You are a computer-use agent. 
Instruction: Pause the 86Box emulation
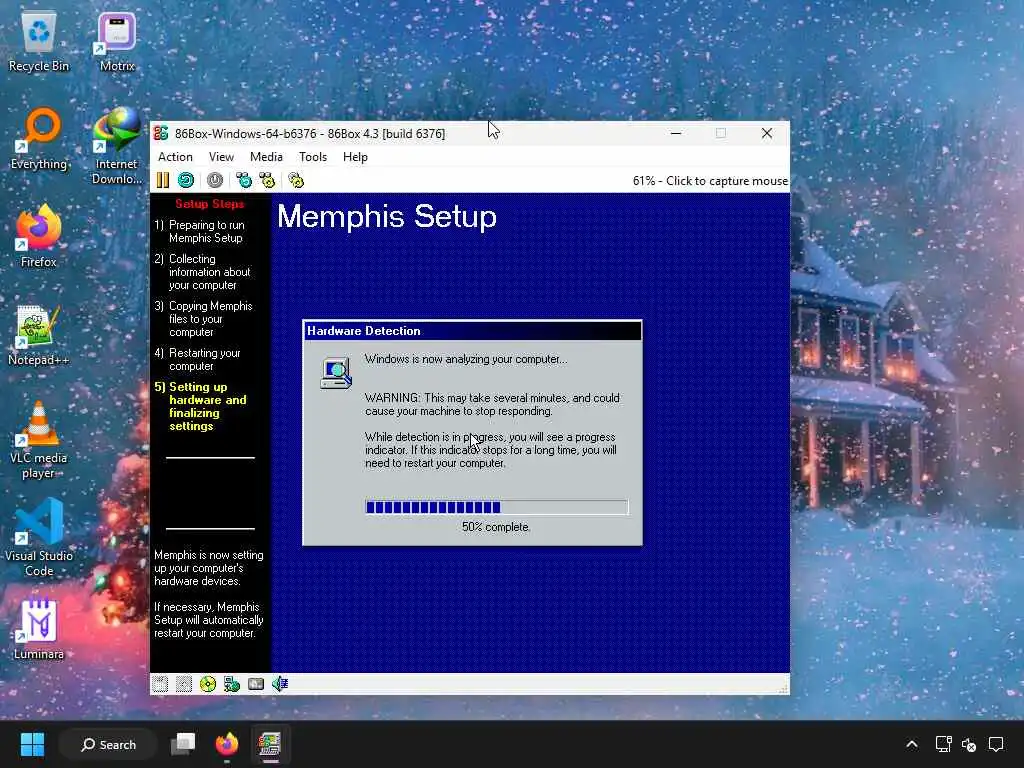[x=163, y=180]
